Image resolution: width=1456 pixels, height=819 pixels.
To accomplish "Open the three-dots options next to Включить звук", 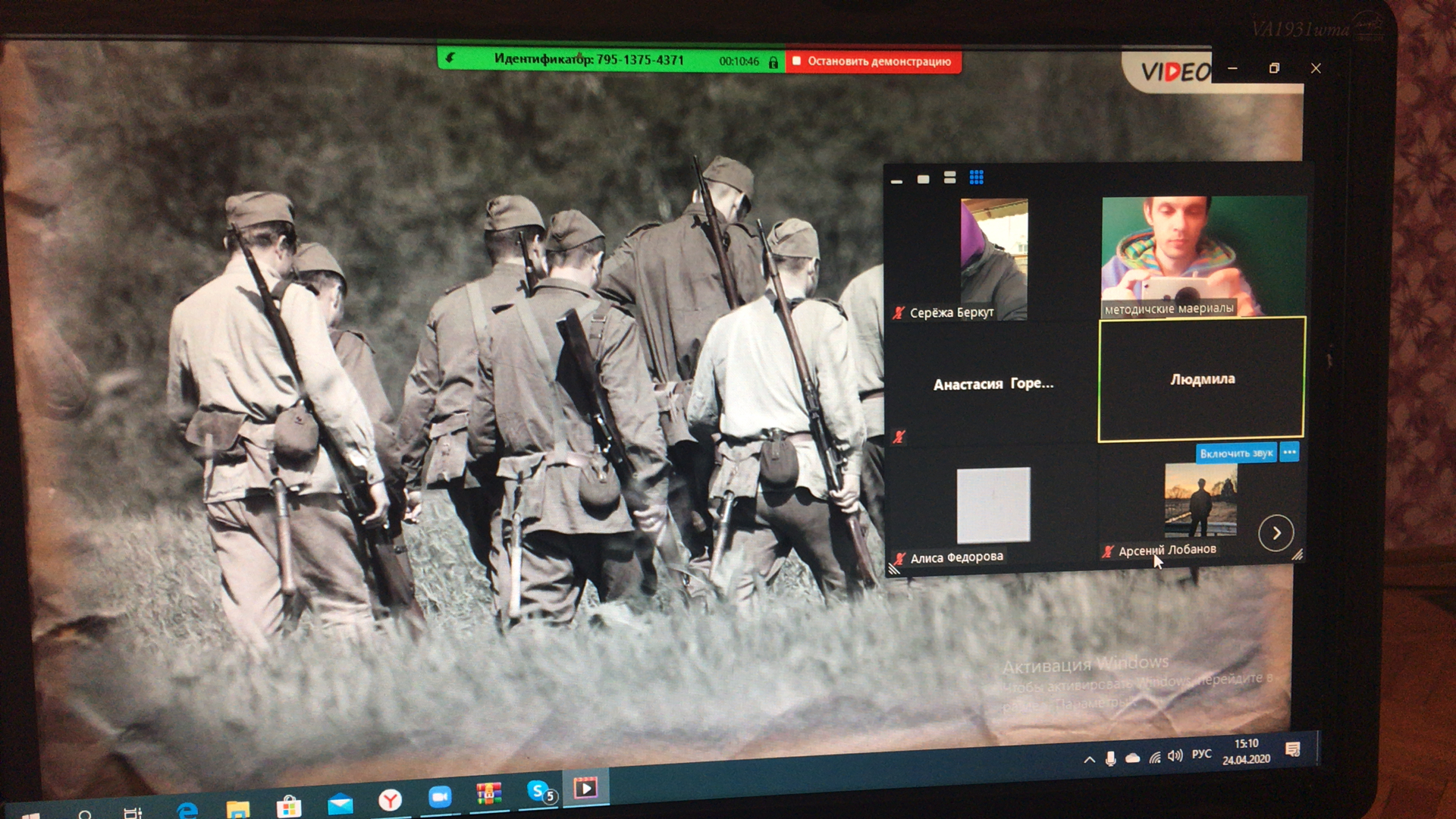I will (1289, 452).
